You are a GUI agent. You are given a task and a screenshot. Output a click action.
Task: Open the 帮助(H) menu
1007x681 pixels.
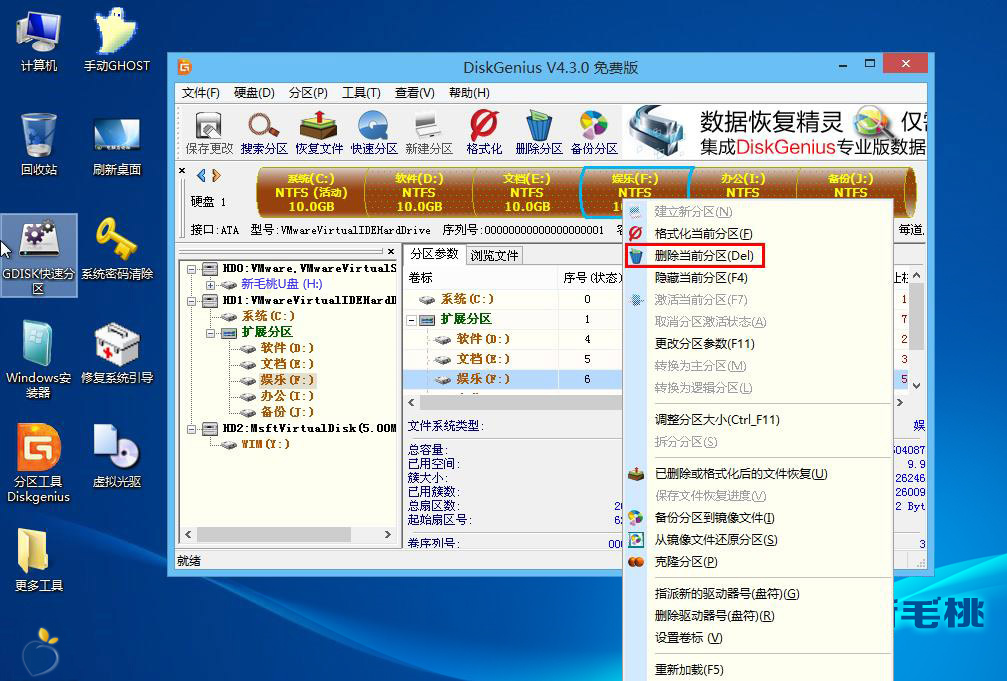click(469, 93)
